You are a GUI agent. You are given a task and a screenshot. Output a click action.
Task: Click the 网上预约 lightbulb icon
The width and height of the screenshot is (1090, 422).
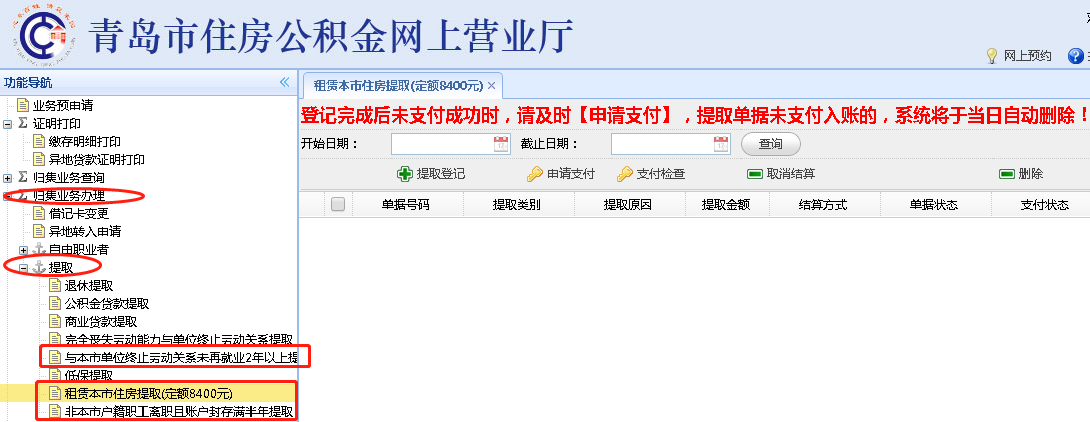[992, 56]
